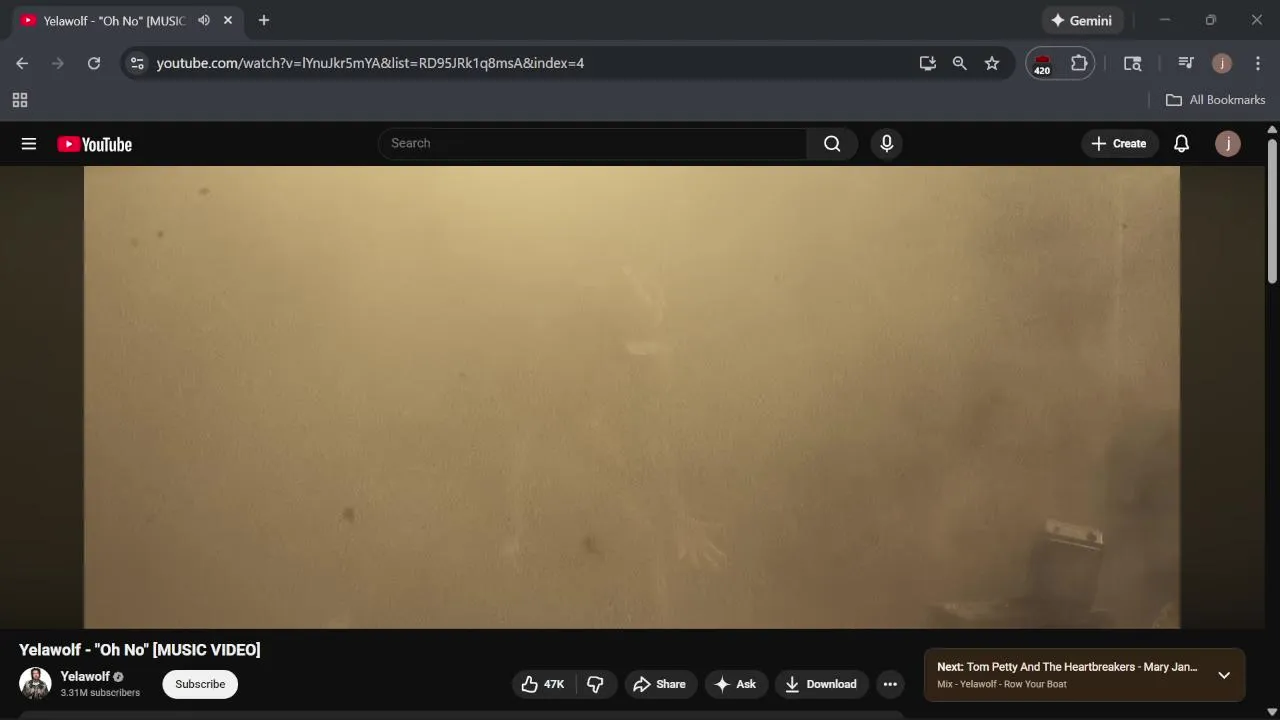
Task: Open the All Bookmarks folder
Action: point(1216,100)
